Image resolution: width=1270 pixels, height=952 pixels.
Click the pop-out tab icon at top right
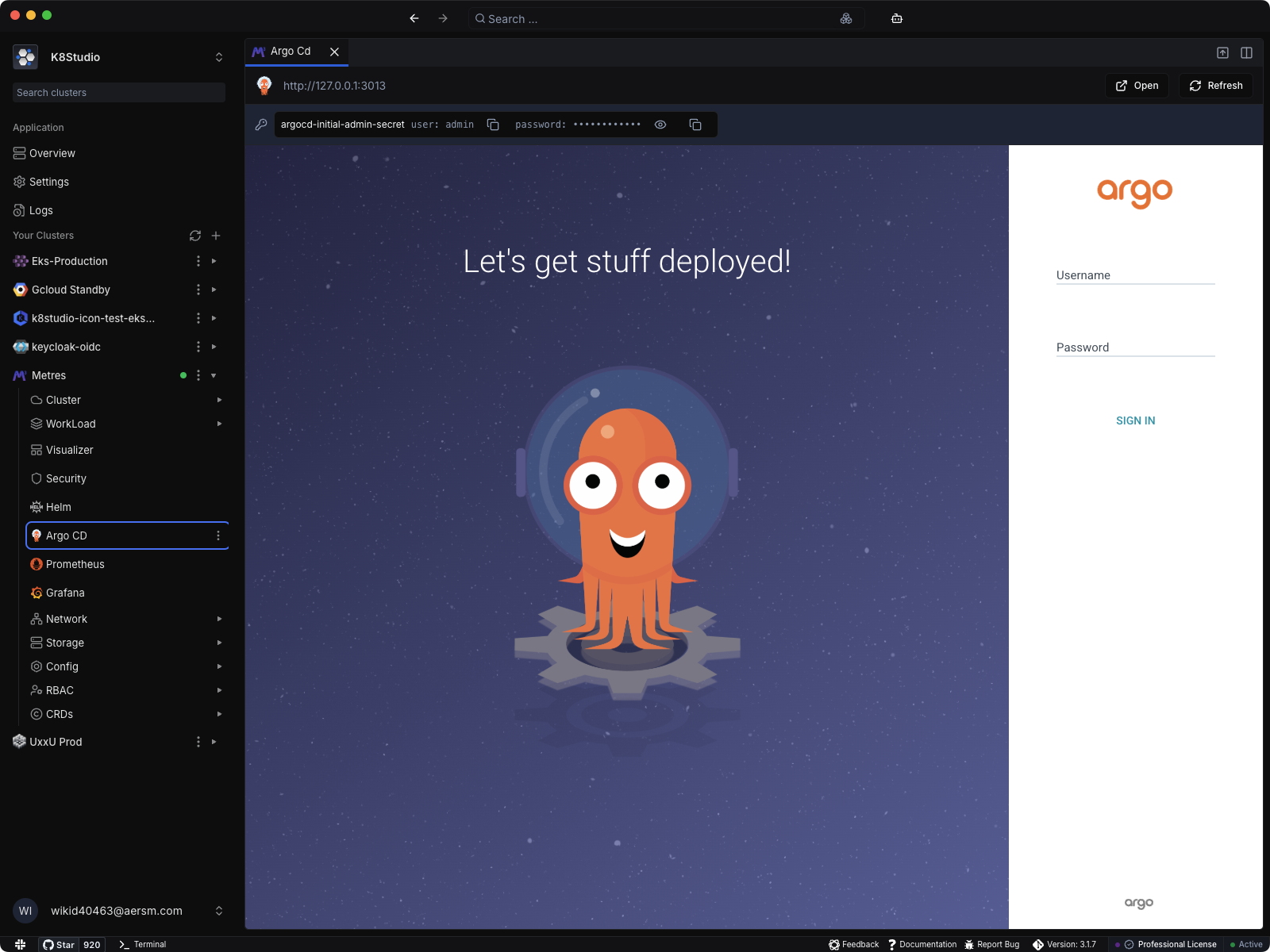point(1223,52)
